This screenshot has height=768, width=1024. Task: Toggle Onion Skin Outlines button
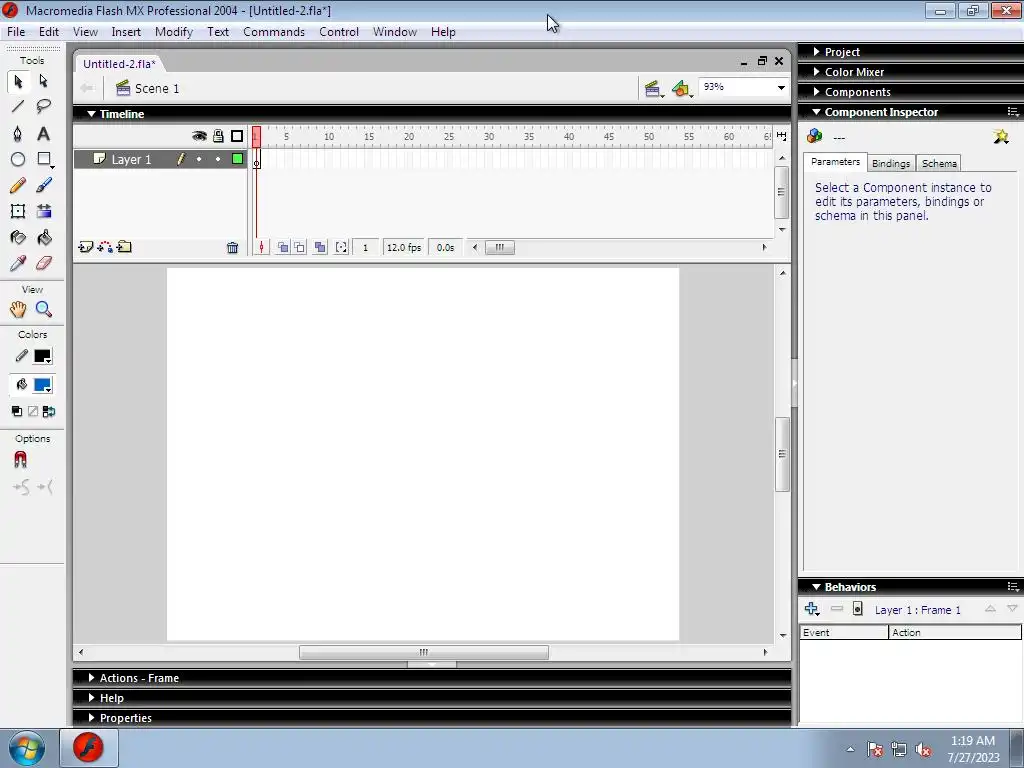point(300,248)
